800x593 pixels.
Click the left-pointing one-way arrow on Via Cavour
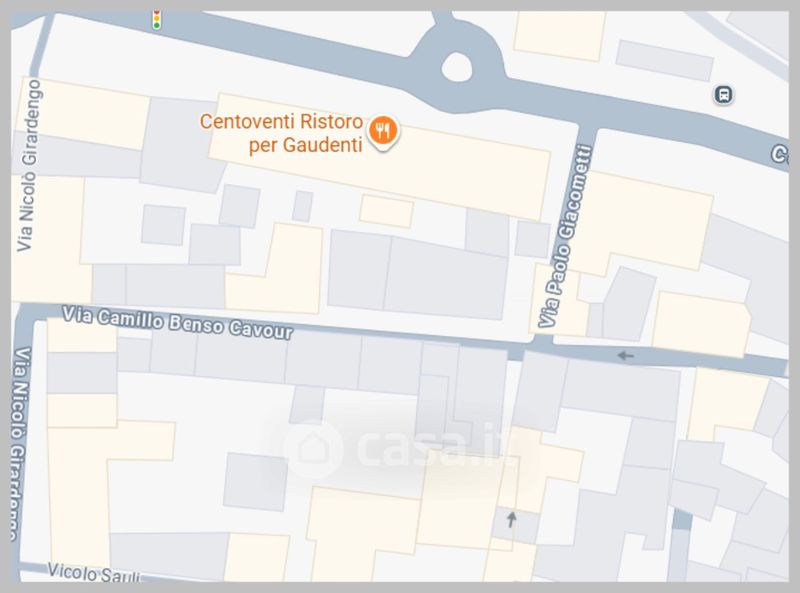(x=625, y=355)
